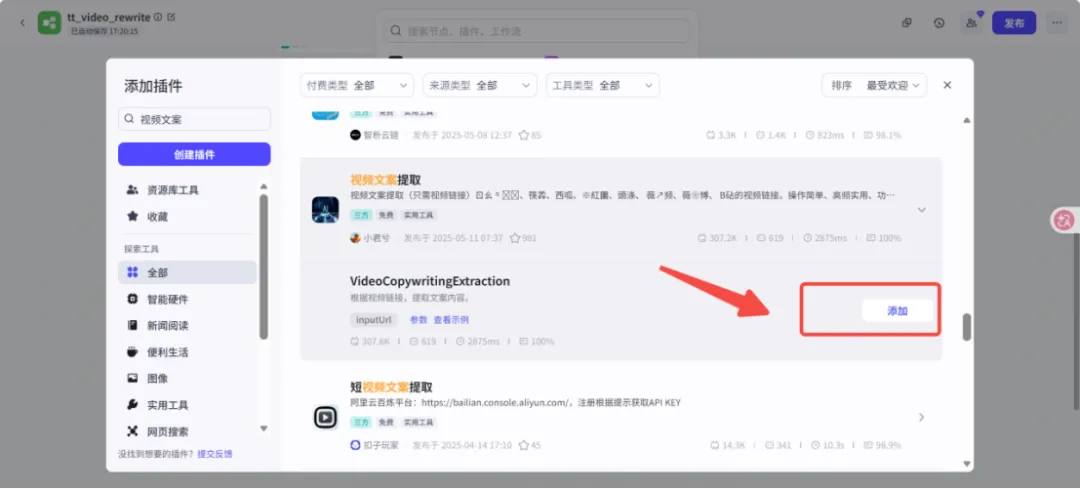Image resolution: width=1080 pixels, height=489 pixels.
Task: Click the 智能硬件 chip icon
Action: pos(132,299)
